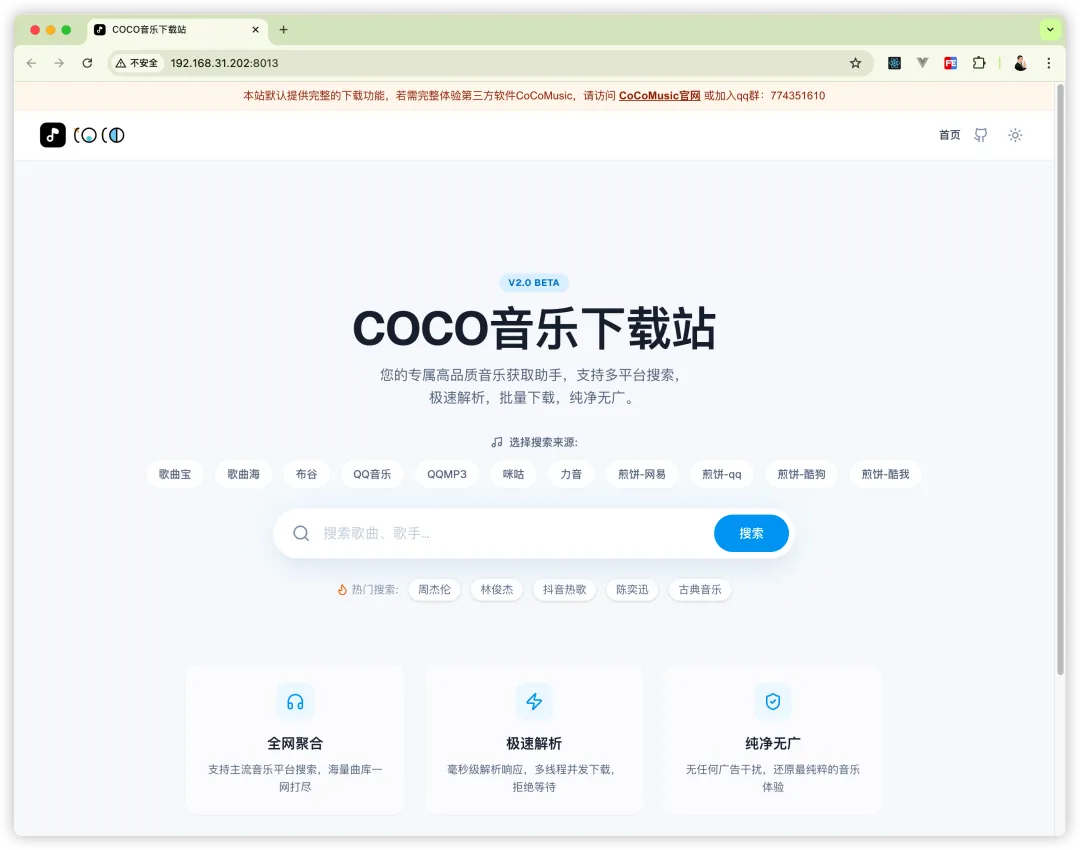1080x850 pixels.
Task: Reload the page with refresh icon
Action: (x=87, y=63)
